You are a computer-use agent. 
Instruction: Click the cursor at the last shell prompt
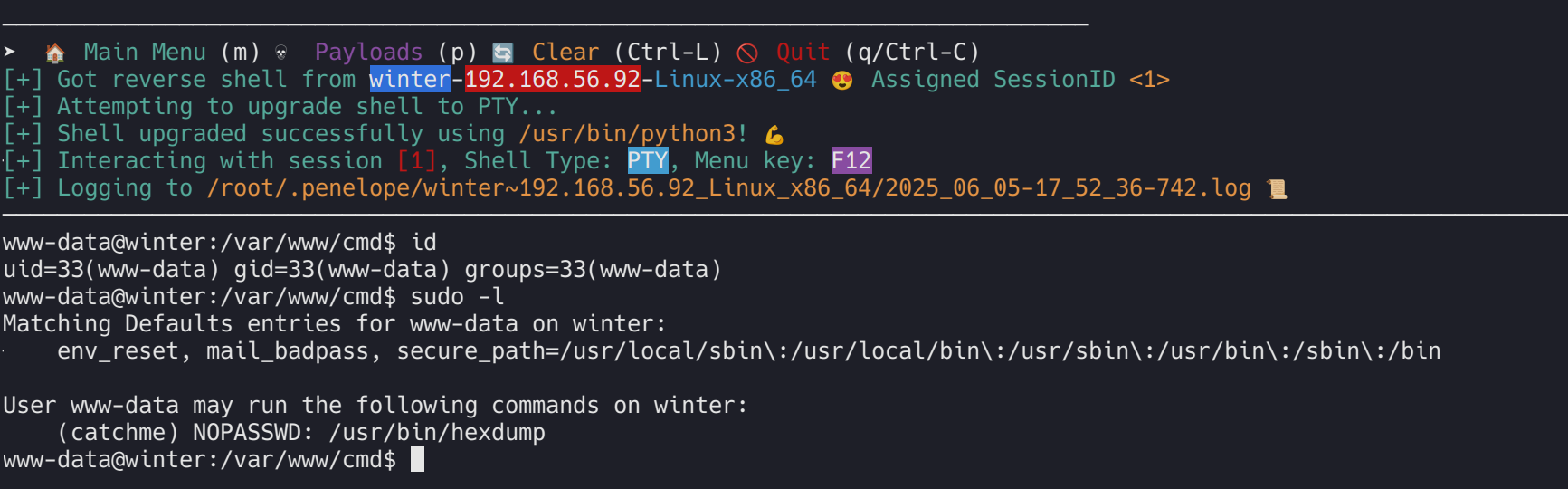click(x=417, y=459)
